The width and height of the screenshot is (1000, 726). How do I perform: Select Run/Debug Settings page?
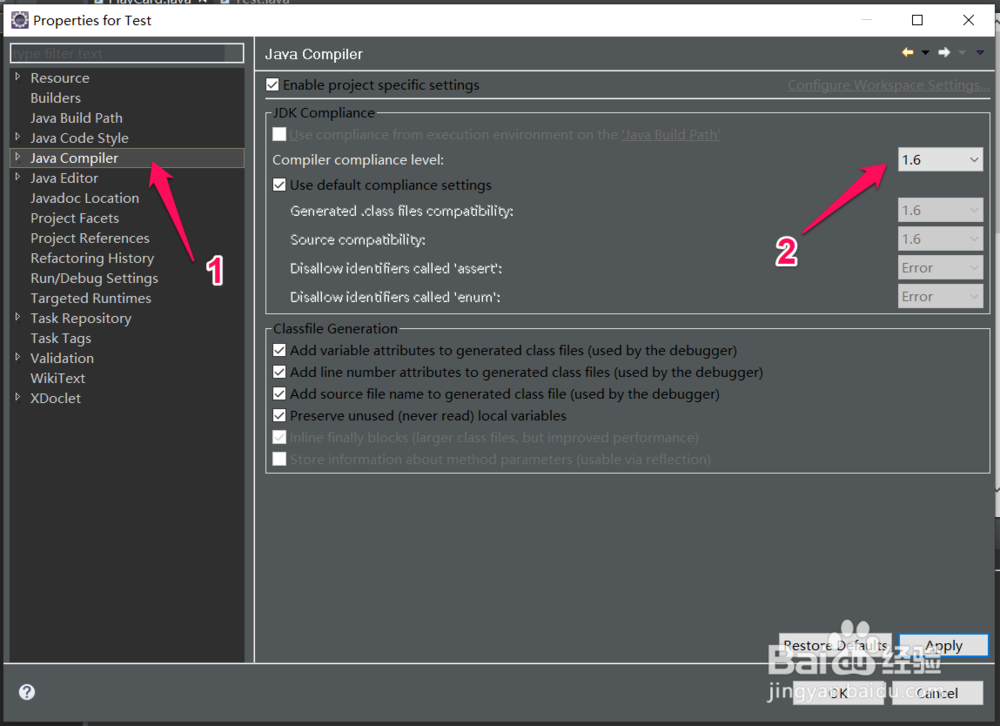click(94, 278)
